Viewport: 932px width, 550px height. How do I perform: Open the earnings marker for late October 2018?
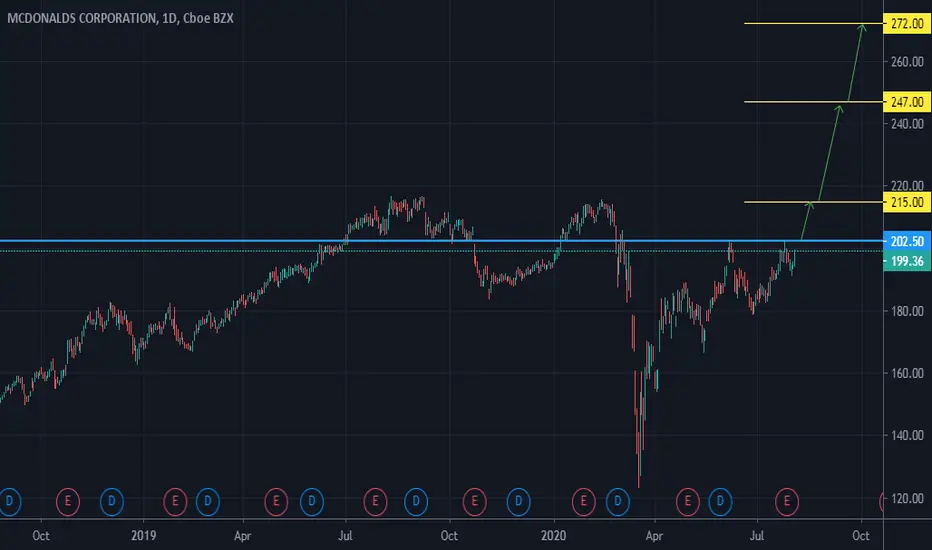tap(68, 502)
